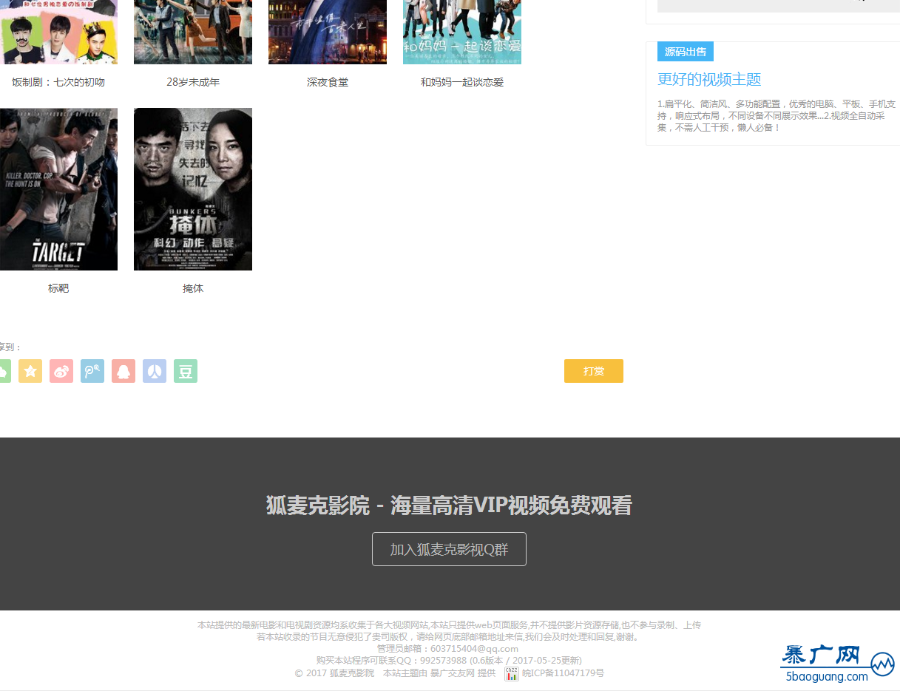Click the 28岁未成年 title link
Viewport: 900px width, 691px height.
point(193,83)
